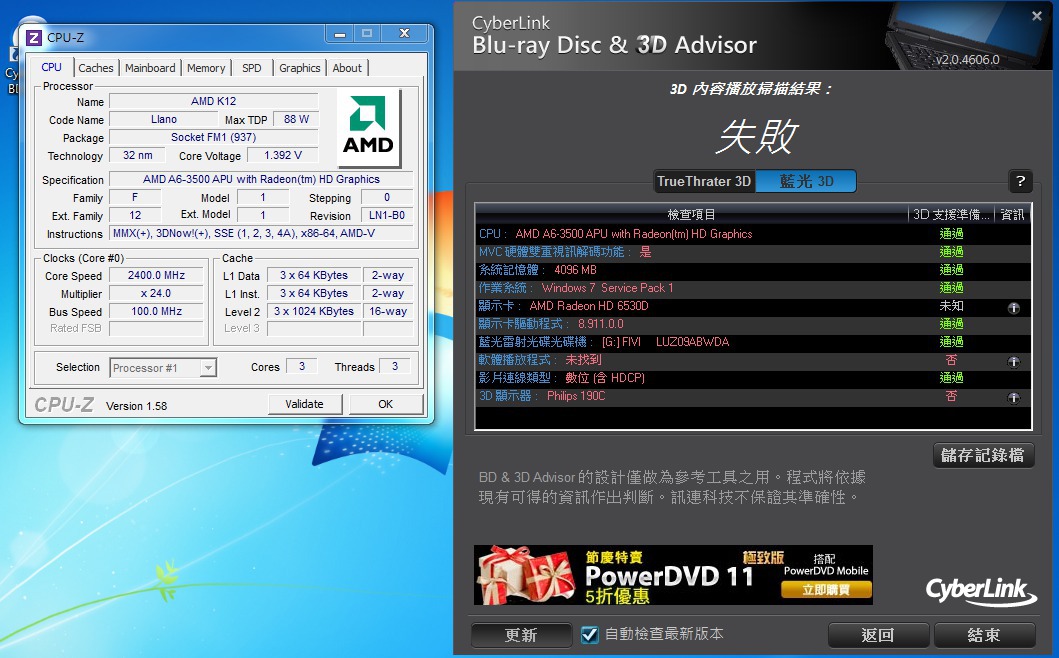Open info icon for the AMD Radeon HD 6530D row
The height and width of the screenshot is (658, 1059).
[1013, 307]
